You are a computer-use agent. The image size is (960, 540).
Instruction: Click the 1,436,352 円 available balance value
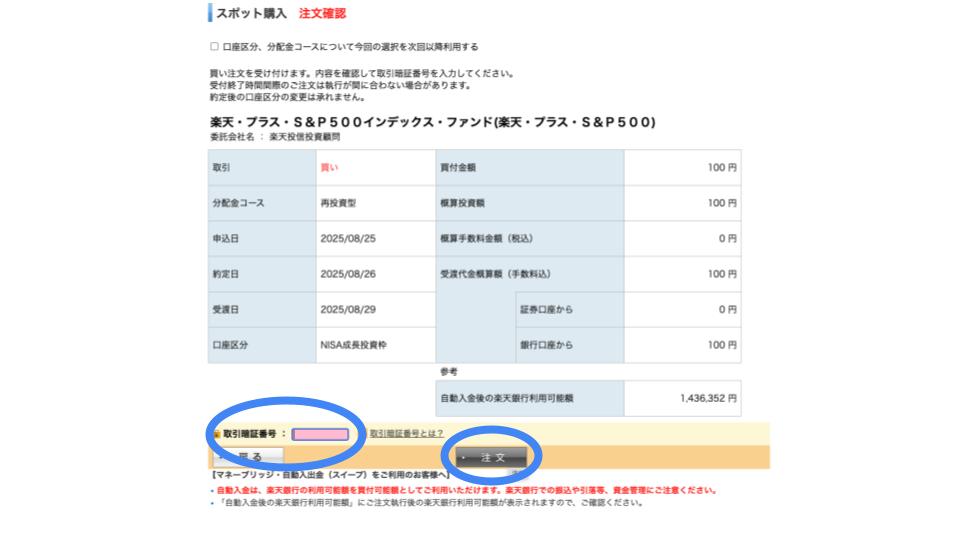pyautogui.click(x=708, y=398)
